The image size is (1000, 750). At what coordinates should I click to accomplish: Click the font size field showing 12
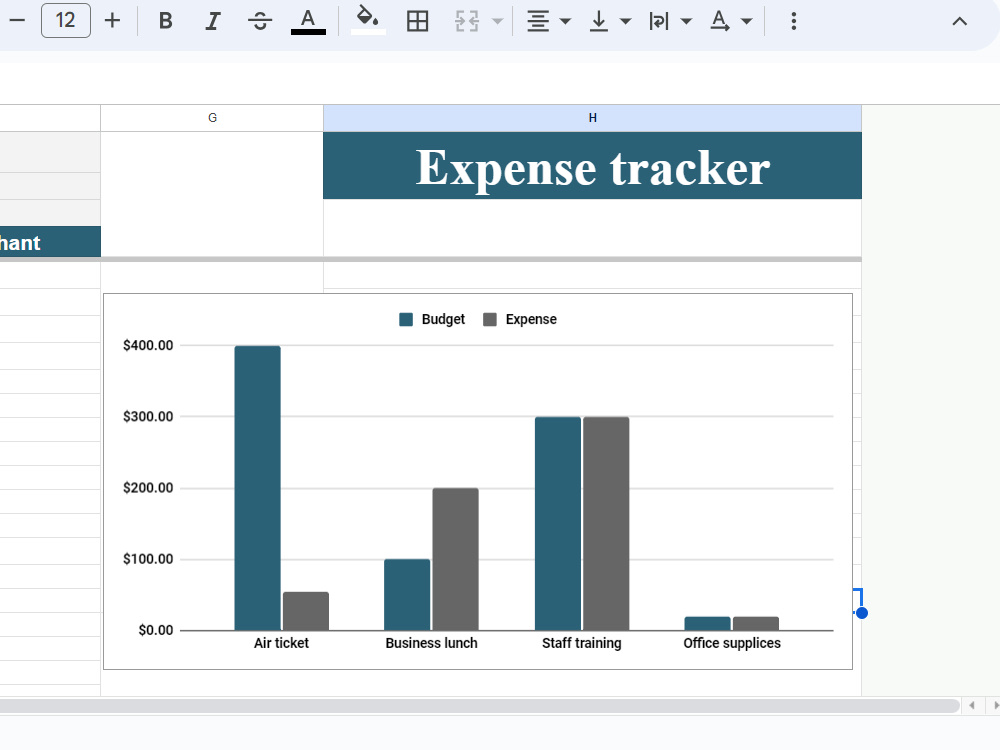[66, 20]
